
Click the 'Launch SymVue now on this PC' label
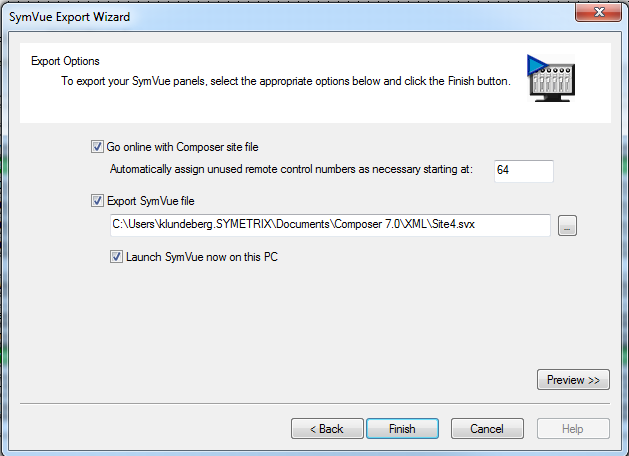point(202,257)
